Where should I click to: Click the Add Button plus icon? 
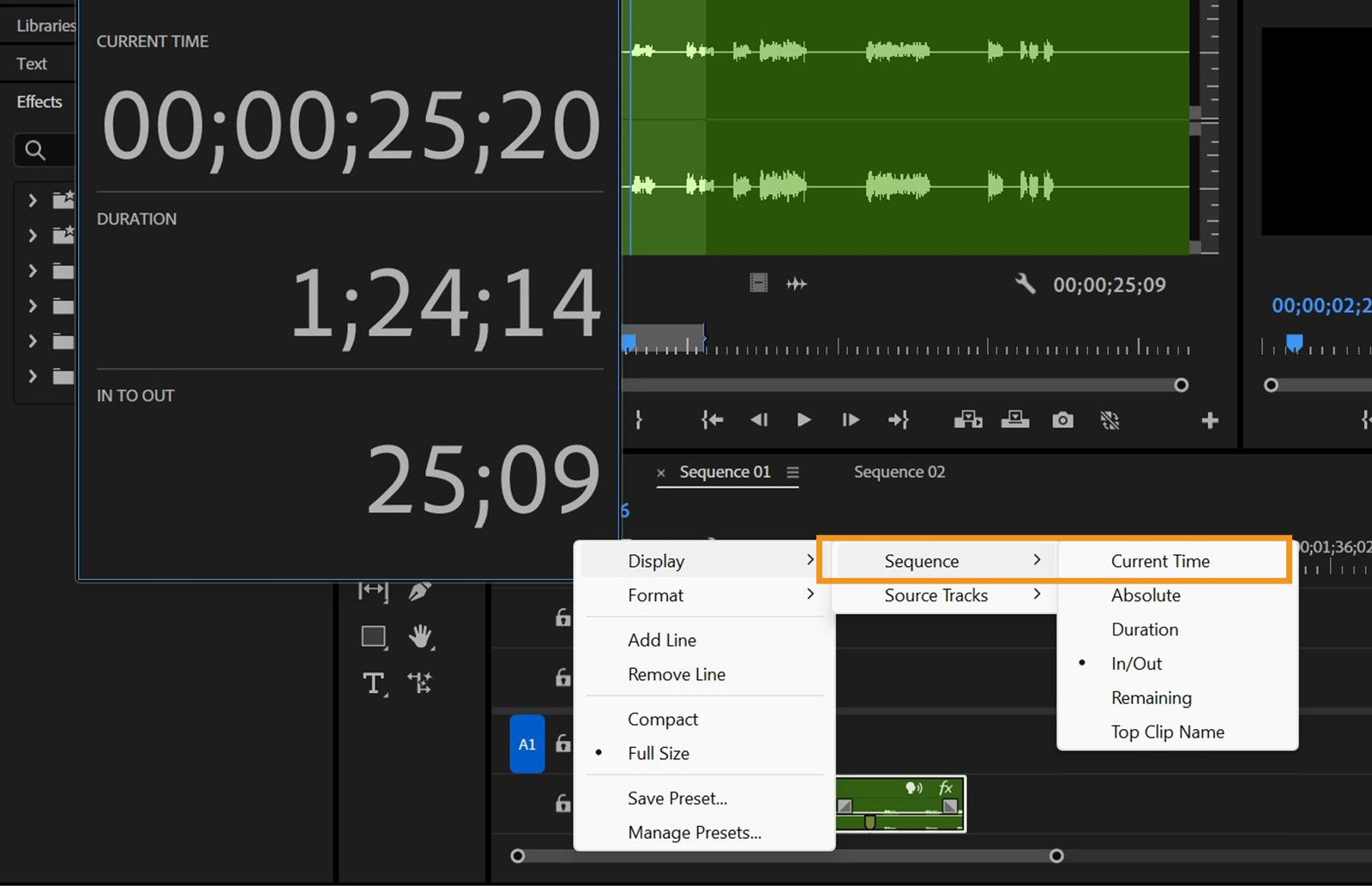[x=1210, y=420]
